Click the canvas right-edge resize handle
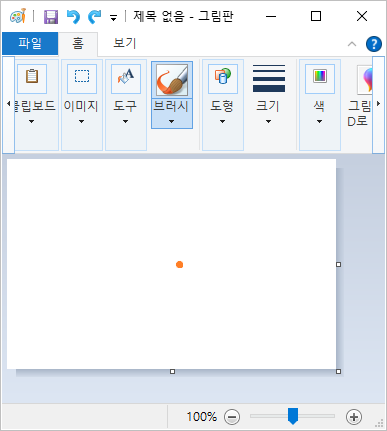Image resolution: width=387 pixels, height=431 pixels. (339, 264)
